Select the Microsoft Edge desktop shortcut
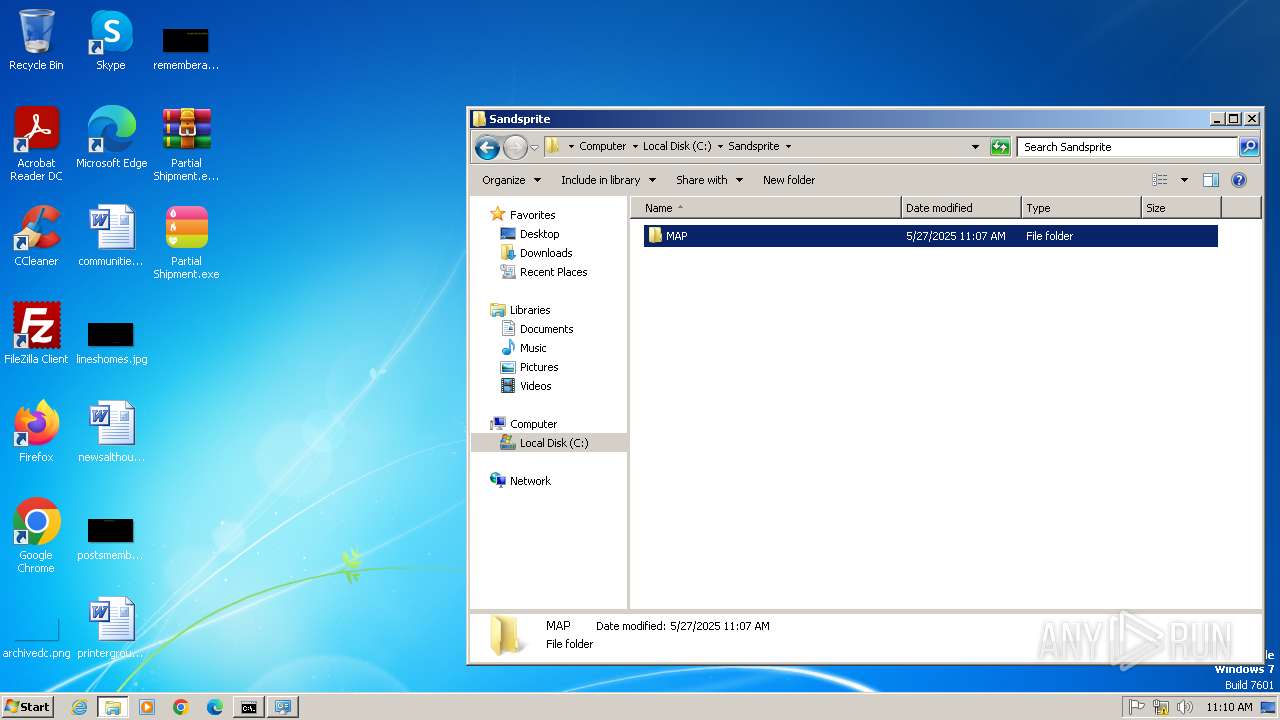The image size is (1280, 720). tap(111, 138)
